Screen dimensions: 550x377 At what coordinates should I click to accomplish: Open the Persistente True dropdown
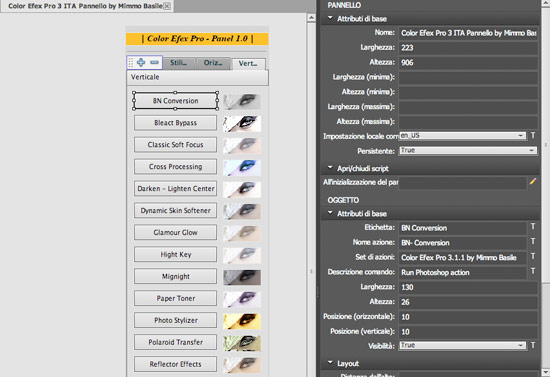468,150
